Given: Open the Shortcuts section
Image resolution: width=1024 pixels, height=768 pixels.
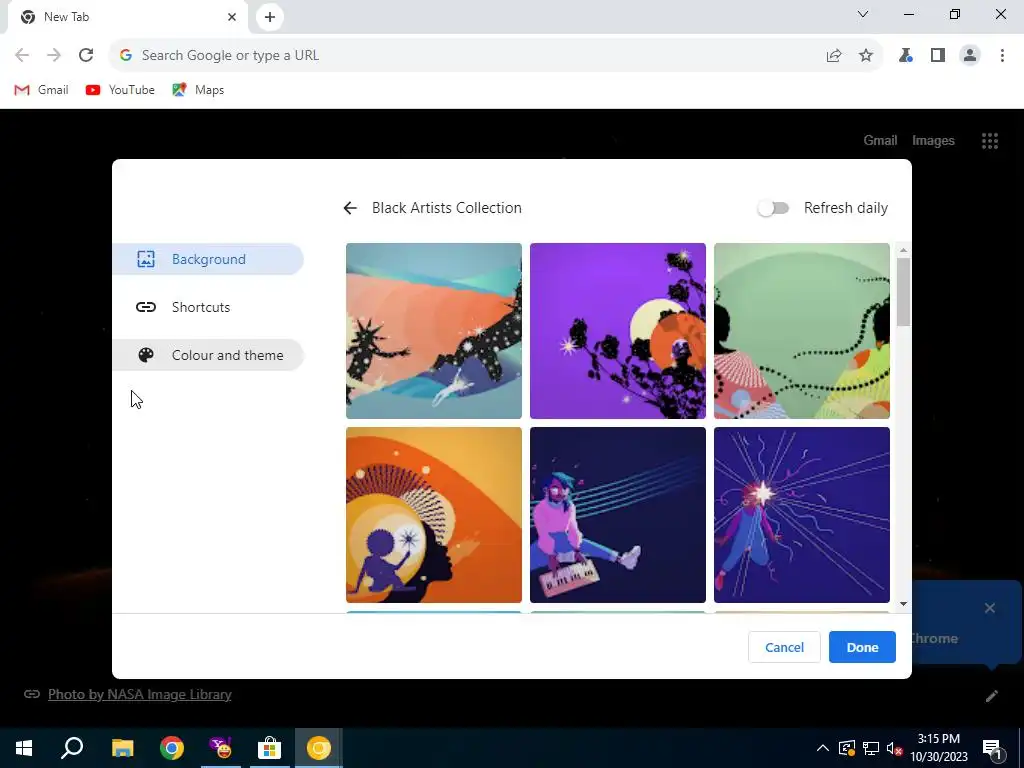Looking at the screenshot, I should (x=208, y=307).
